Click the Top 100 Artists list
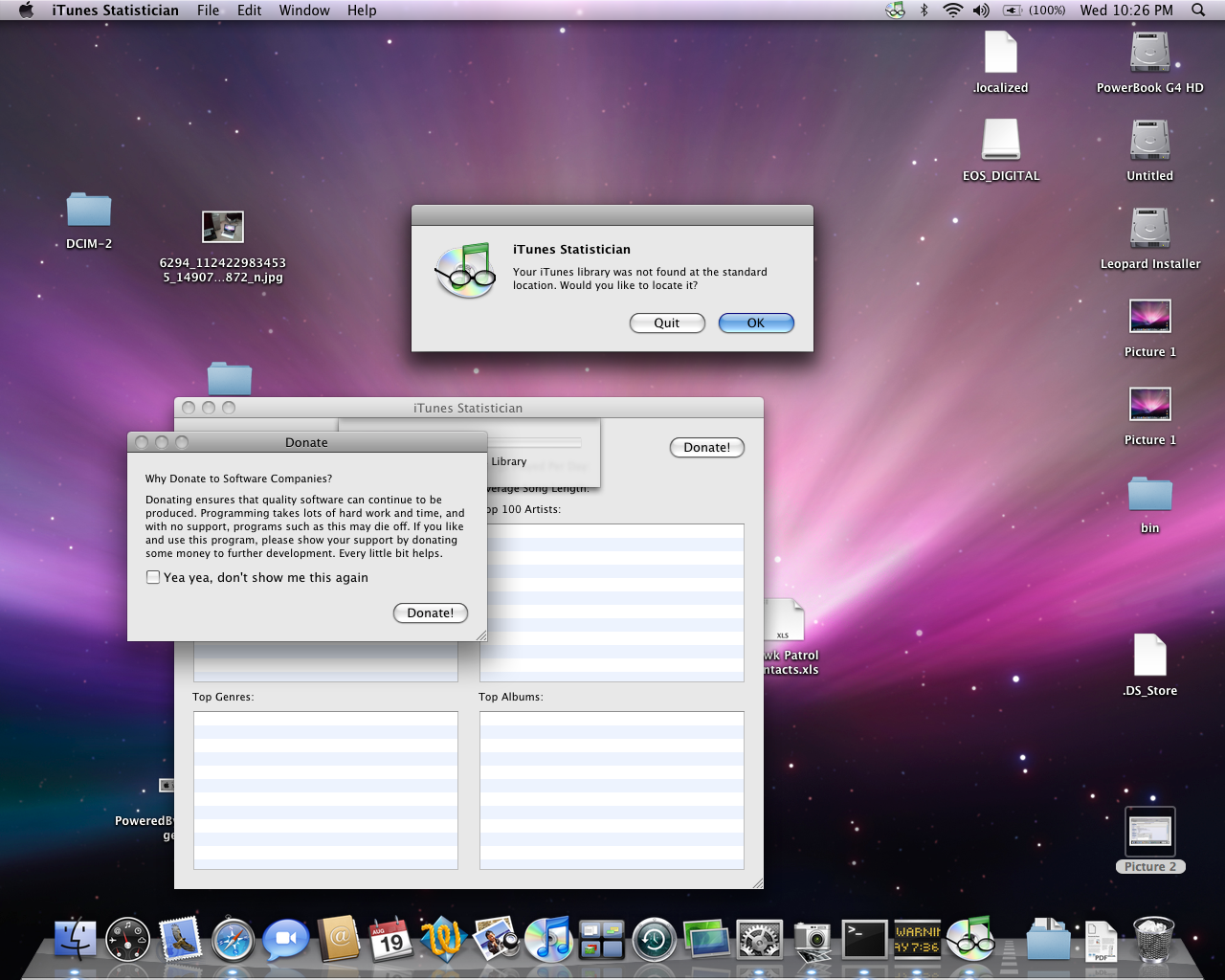This screenshot has width=1225, height=980. [612, 603]
